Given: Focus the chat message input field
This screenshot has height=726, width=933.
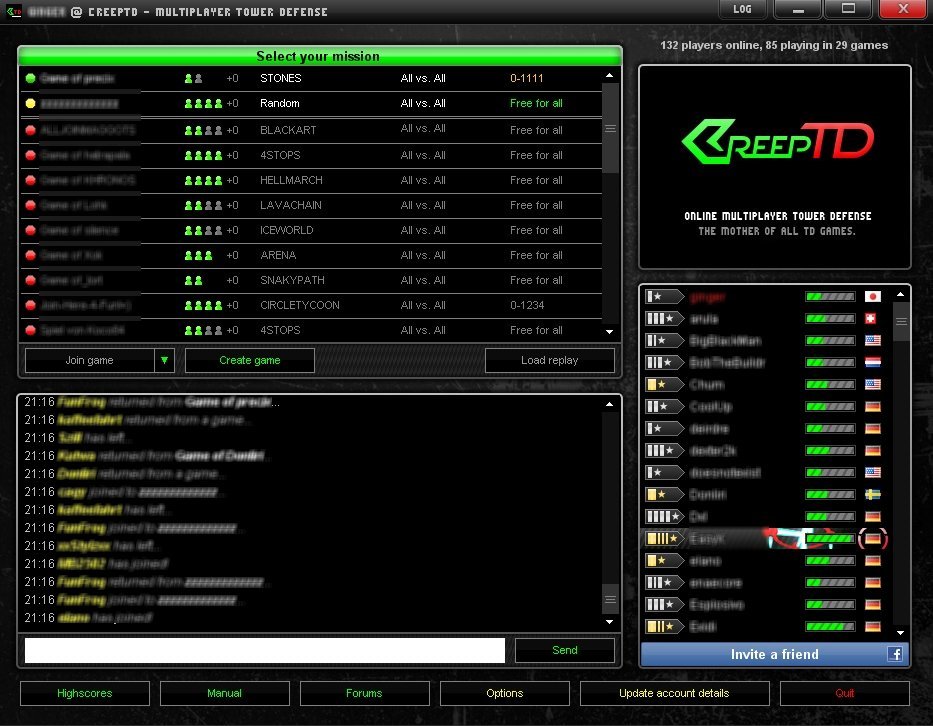Looking at the screenshot, I should (265, 650).
